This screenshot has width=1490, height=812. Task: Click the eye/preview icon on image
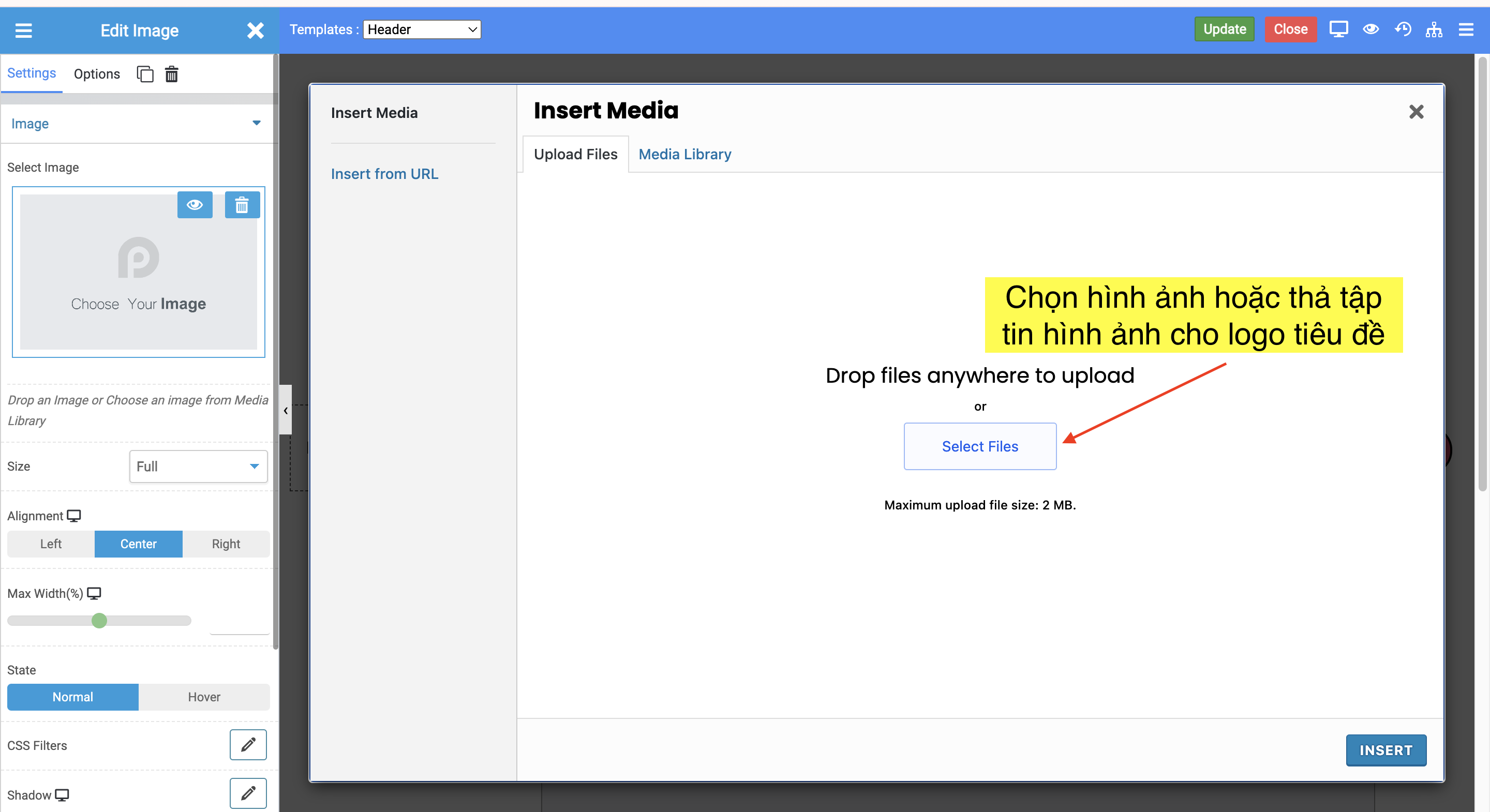[195, 204]
